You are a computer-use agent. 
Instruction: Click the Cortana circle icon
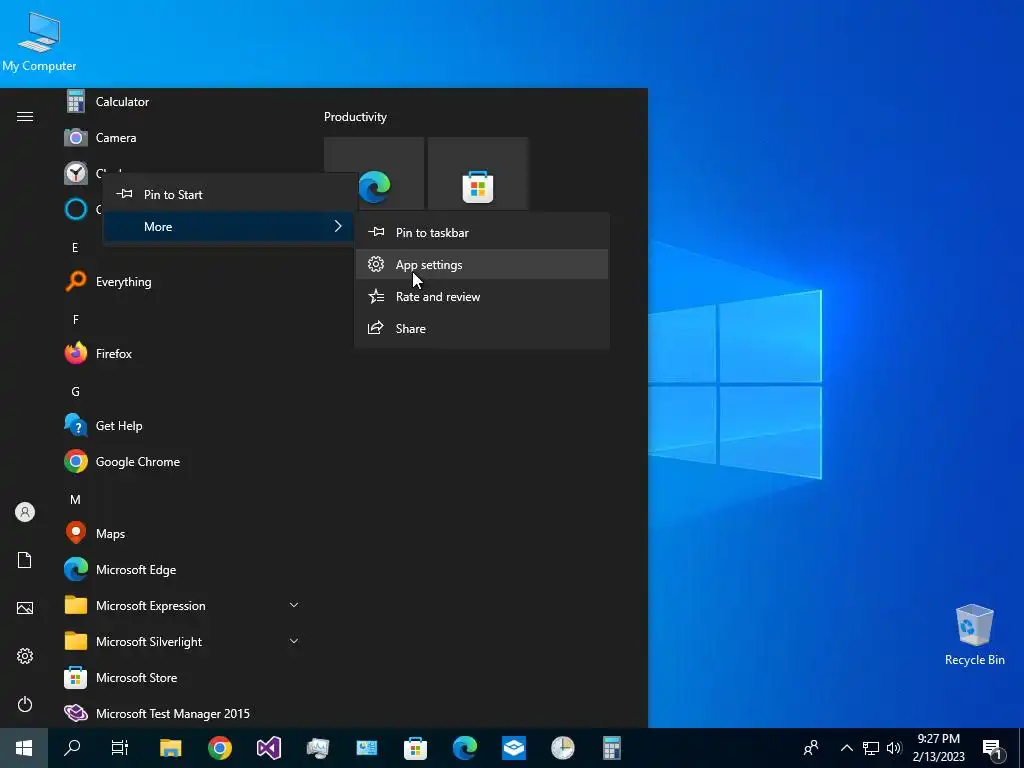tap(76, 210)
